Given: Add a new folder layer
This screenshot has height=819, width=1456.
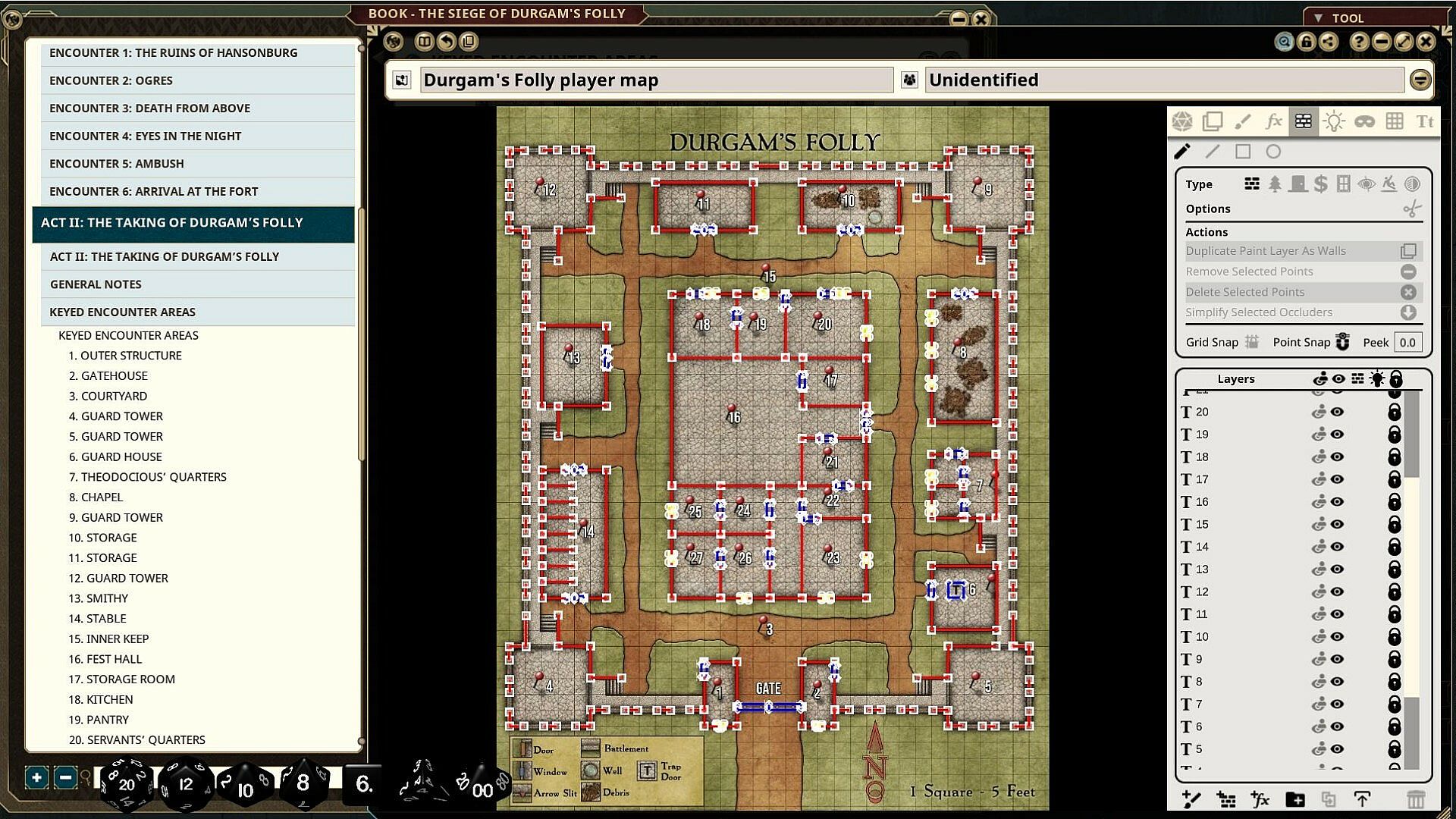Looking at the screenshot, I should pyautogui.click(x=1295, y=799).
